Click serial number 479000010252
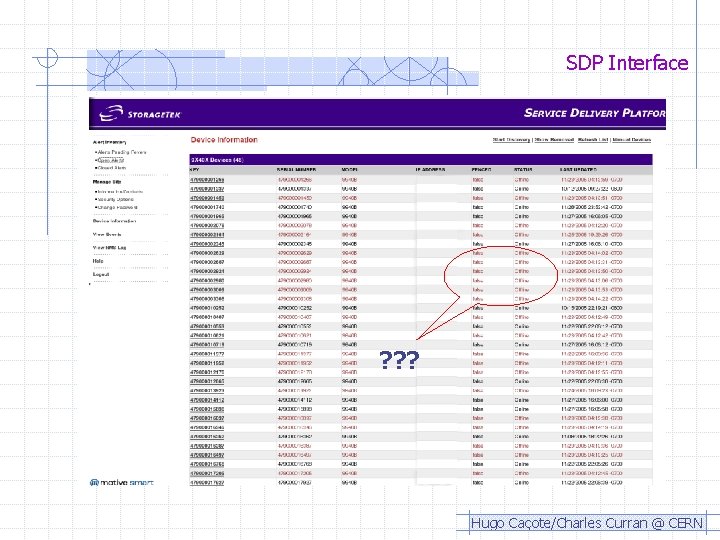Screen dimensions: 720x540 point(295,308)
